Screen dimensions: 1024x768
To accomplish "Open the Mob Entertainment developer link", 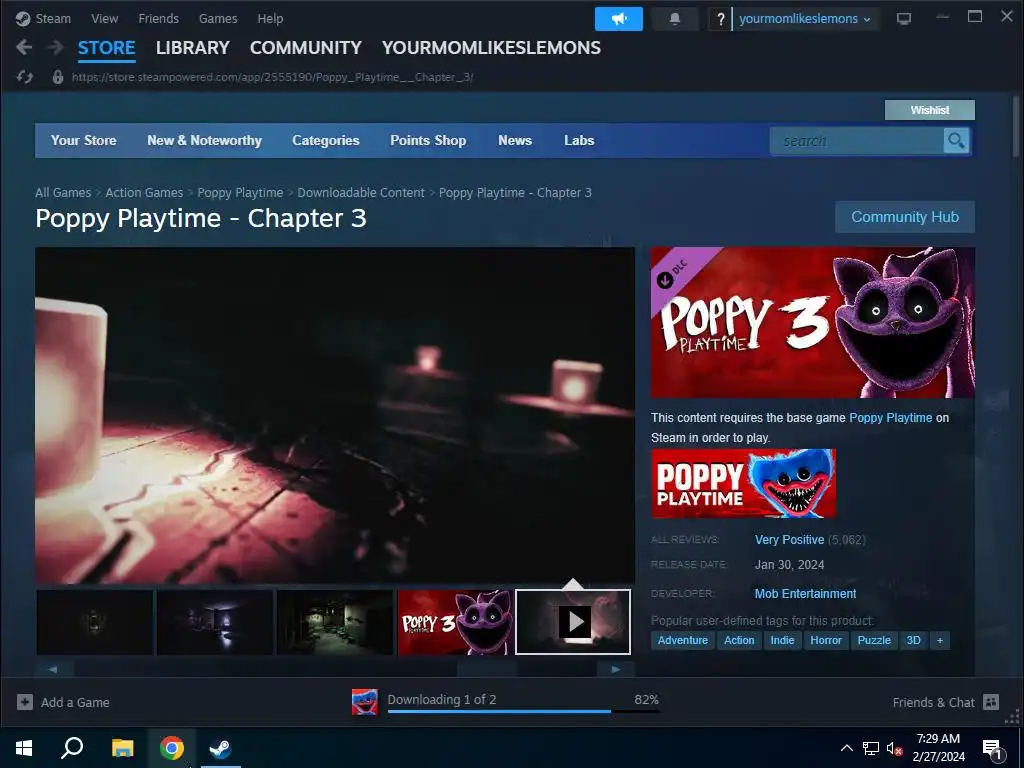I will tap(805, 594).
